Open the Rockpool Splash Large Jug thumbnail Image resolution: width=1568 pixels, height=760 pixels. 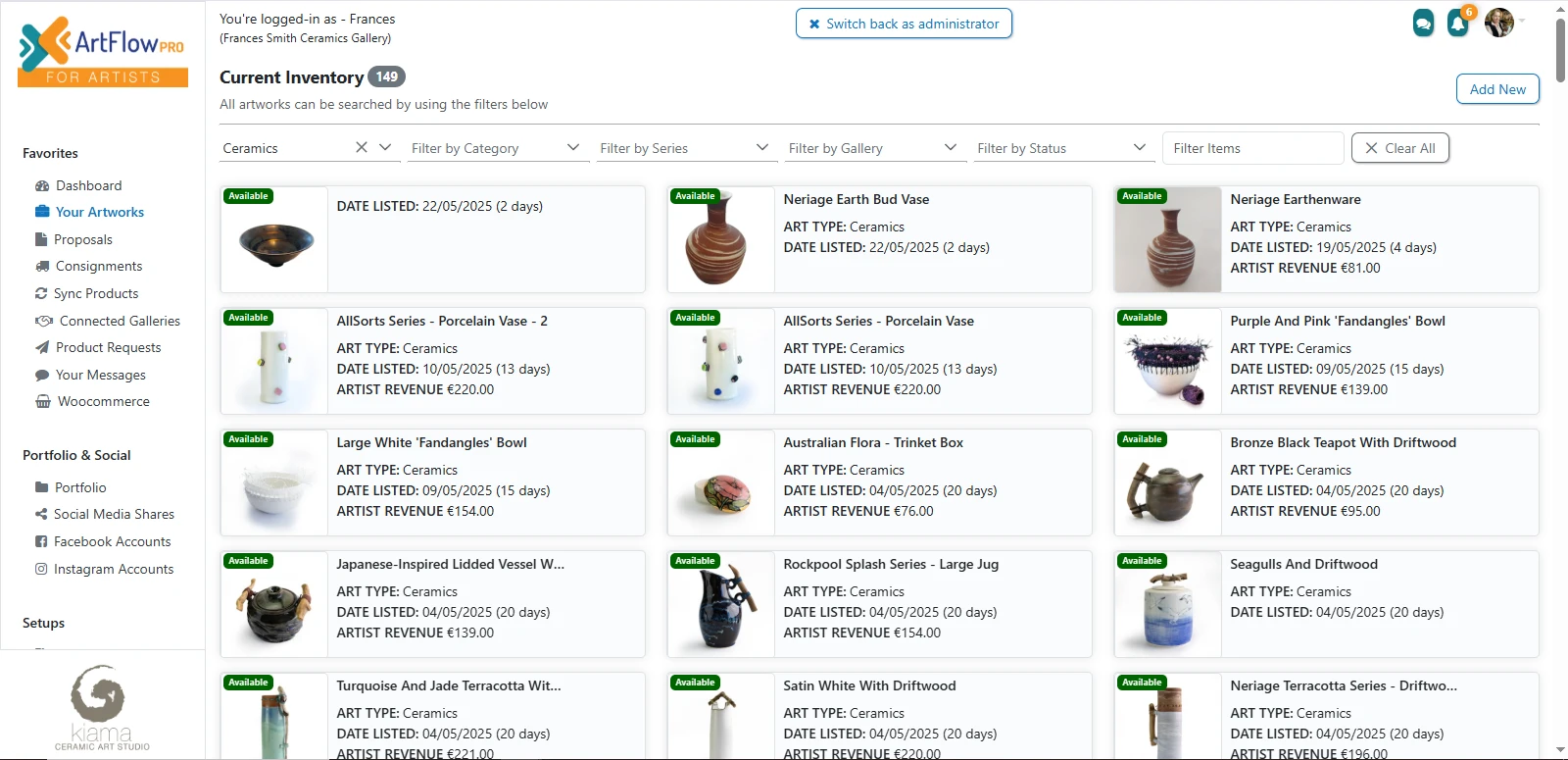point(721,604)
